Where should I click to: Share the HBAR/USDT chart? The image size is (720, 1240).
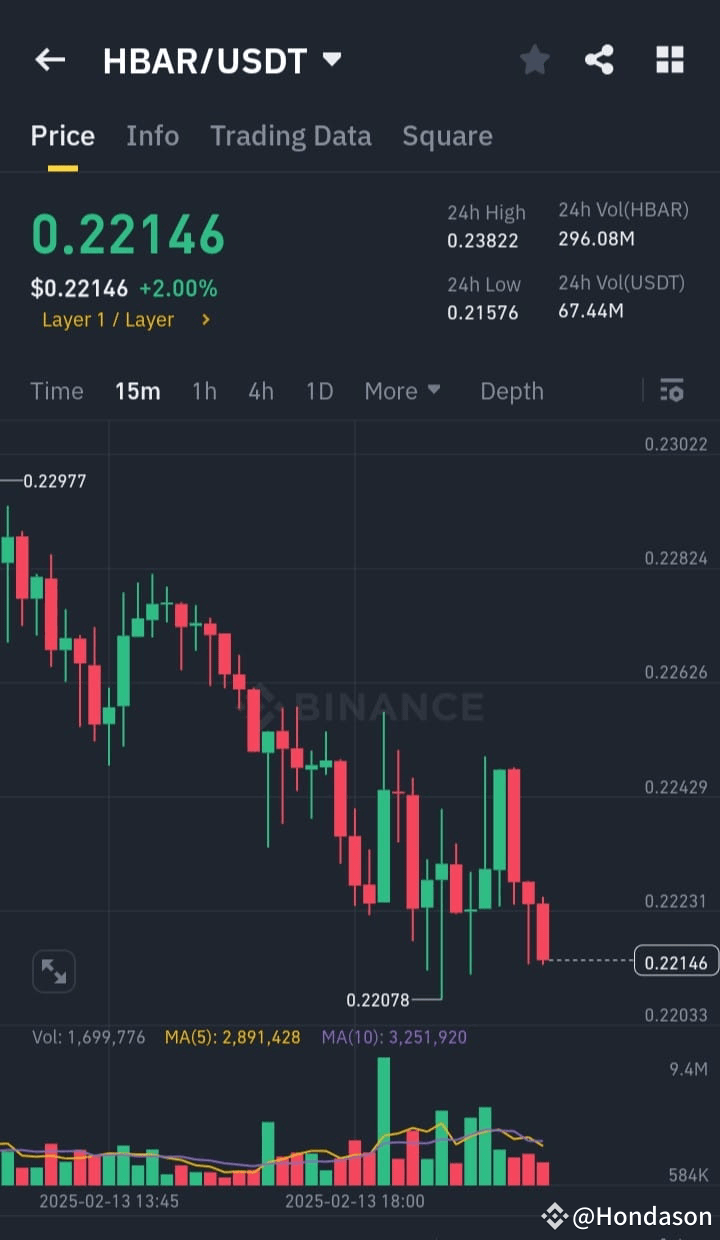[x=599, y=60]
